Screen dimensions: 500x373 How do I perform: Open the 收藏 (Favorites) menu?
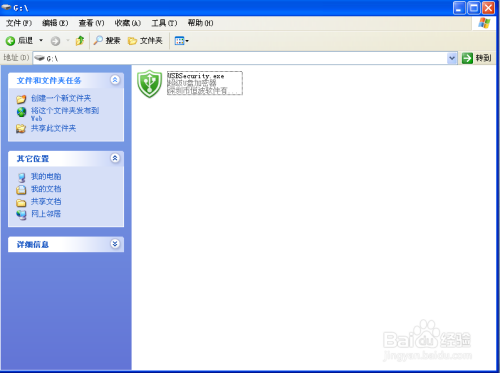[128, 23]
